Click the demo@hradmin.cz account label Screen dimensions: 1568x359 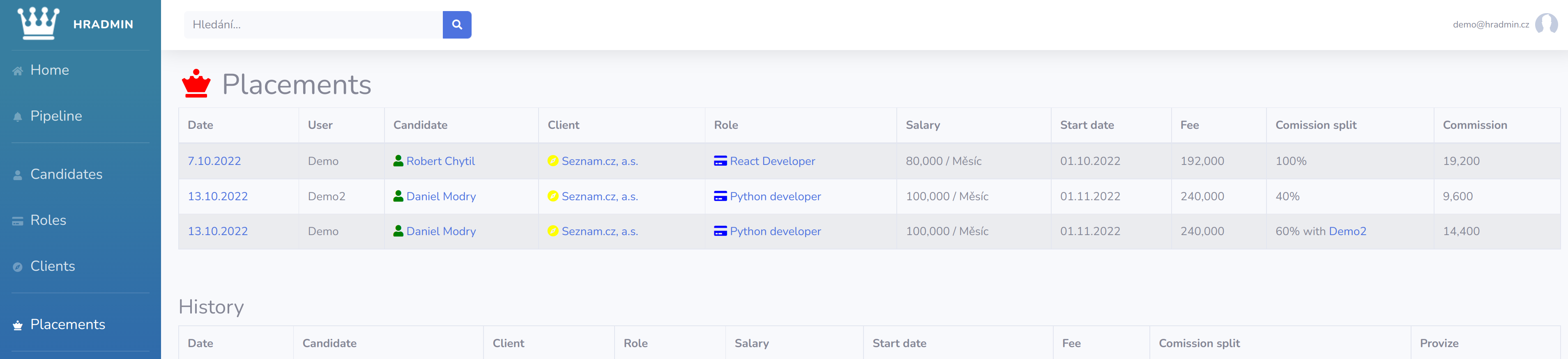click(1491, 25)
